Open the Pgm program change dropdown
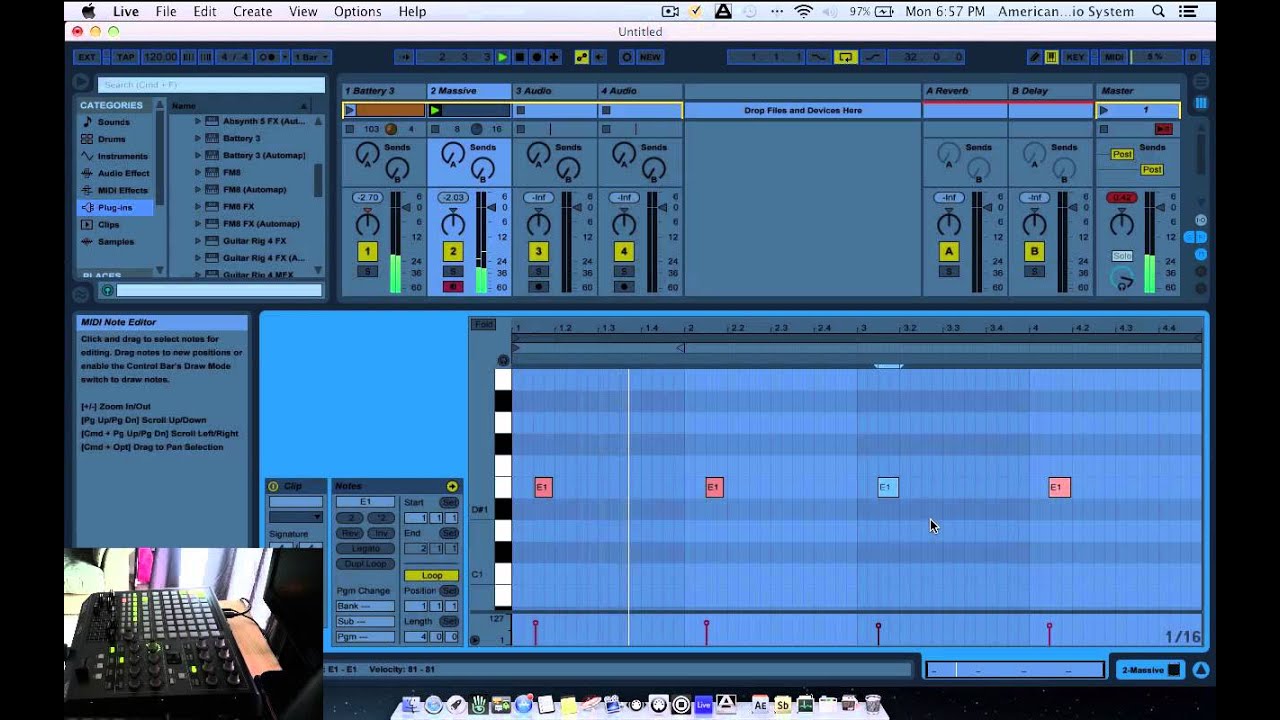1280x720 pixels. [365, 636]
